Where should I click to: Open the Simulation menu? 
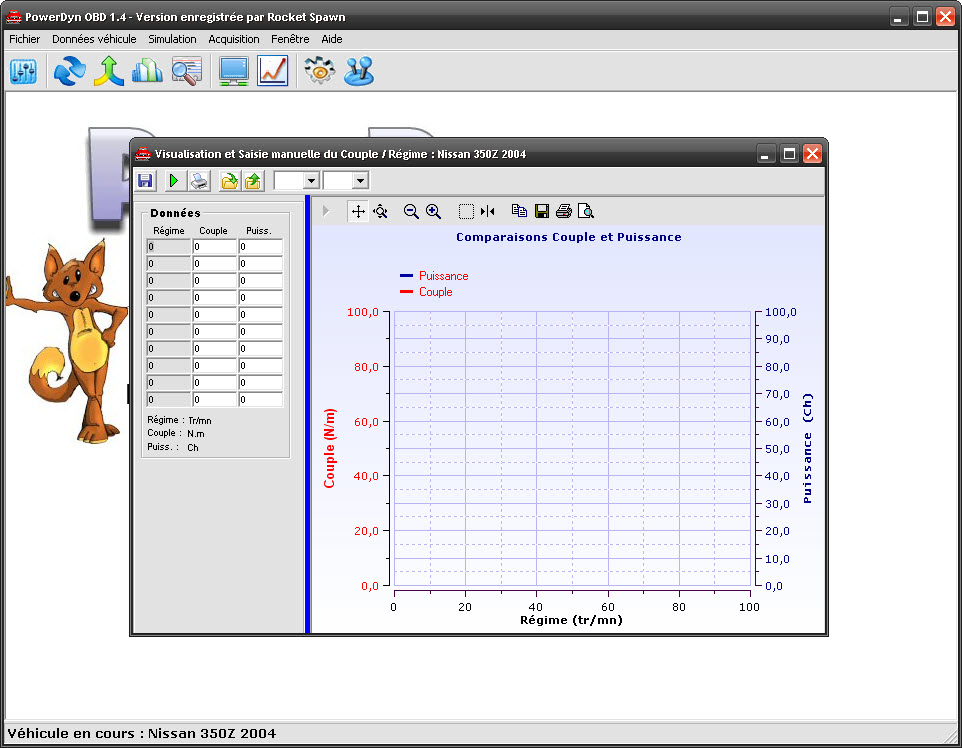click(172, 39)
